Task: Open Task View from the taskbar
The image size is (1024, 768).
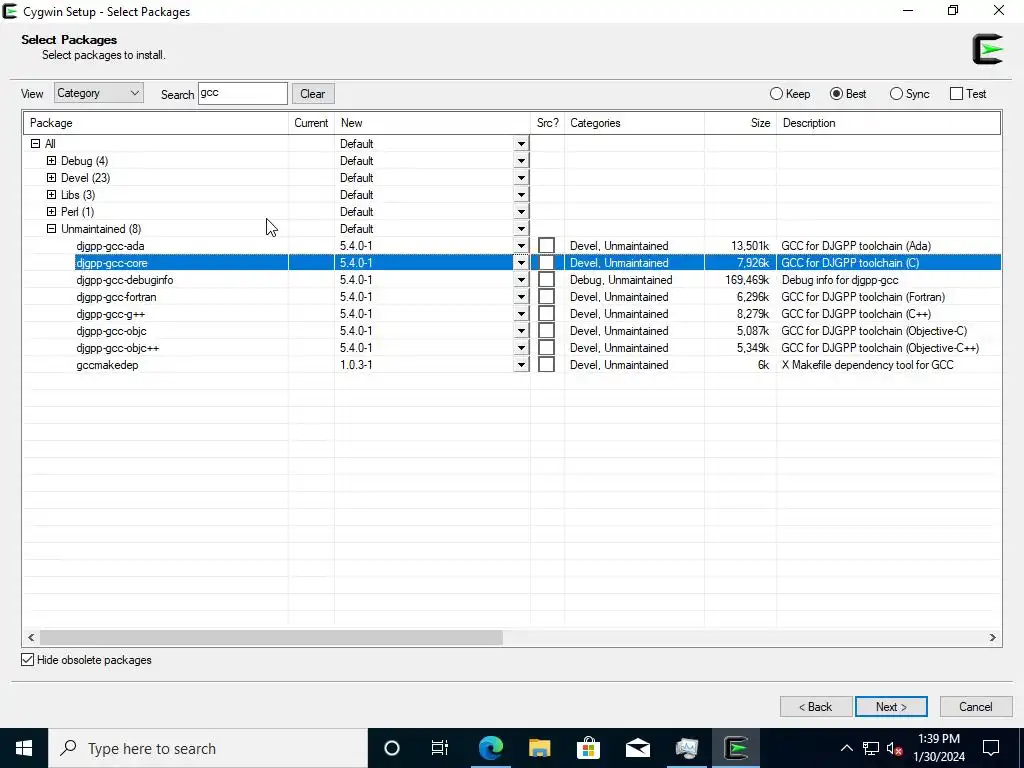Action: pos(440,748)
